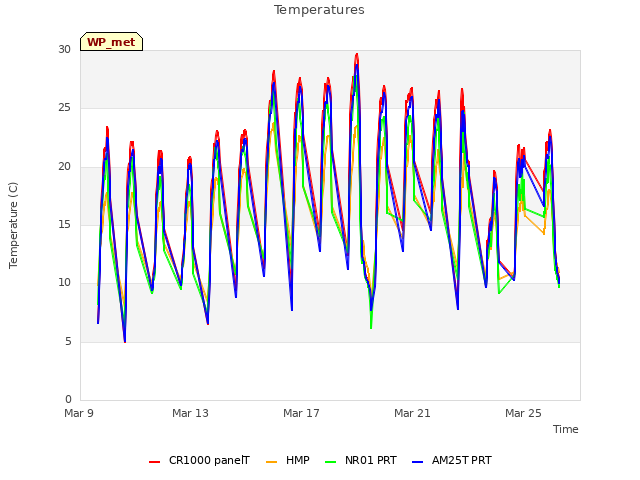This screenshot has width=640, height=480.
Task: Click the 30 y-axis tick label
Action: [64, 50]
